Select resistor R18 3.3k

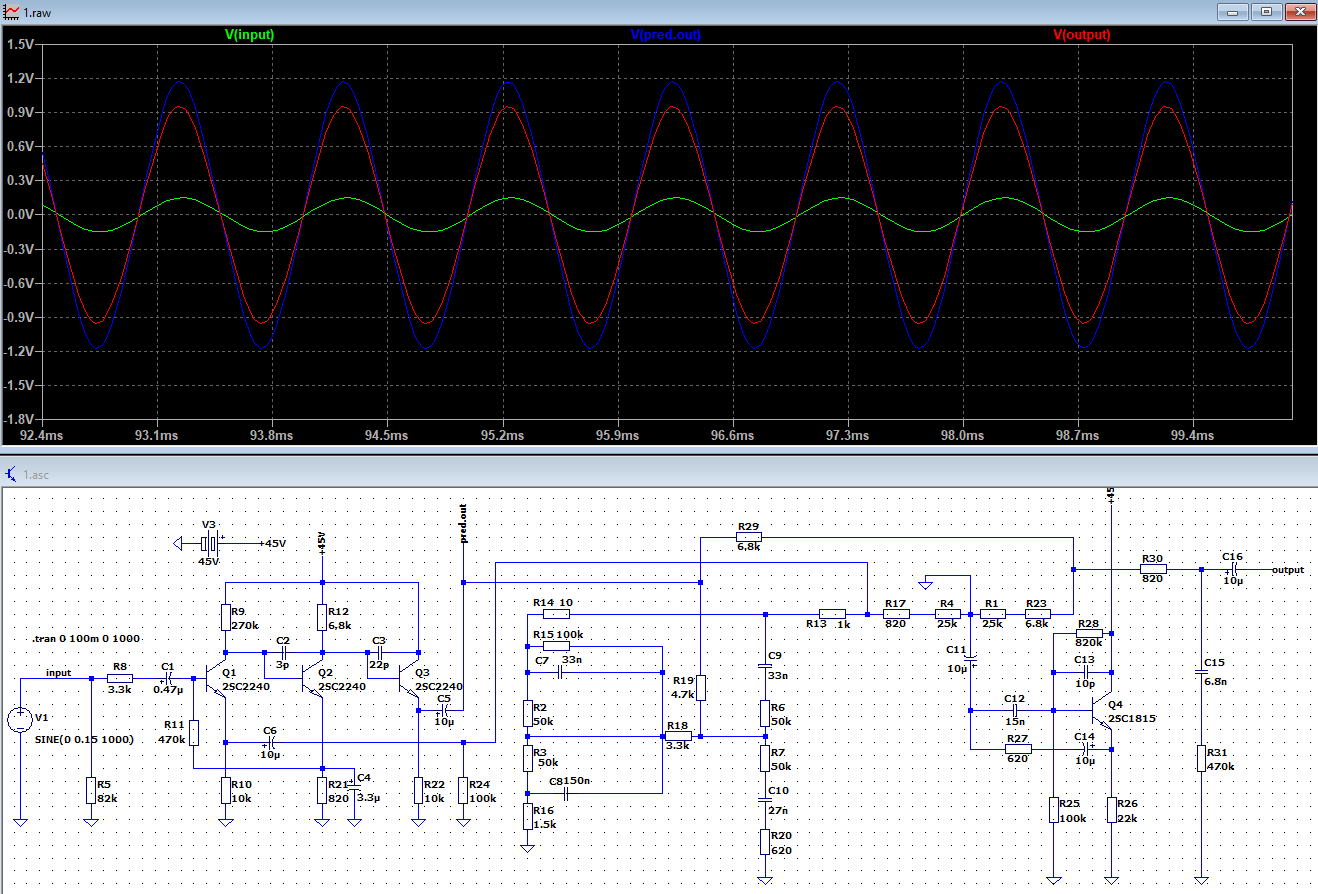678,737
